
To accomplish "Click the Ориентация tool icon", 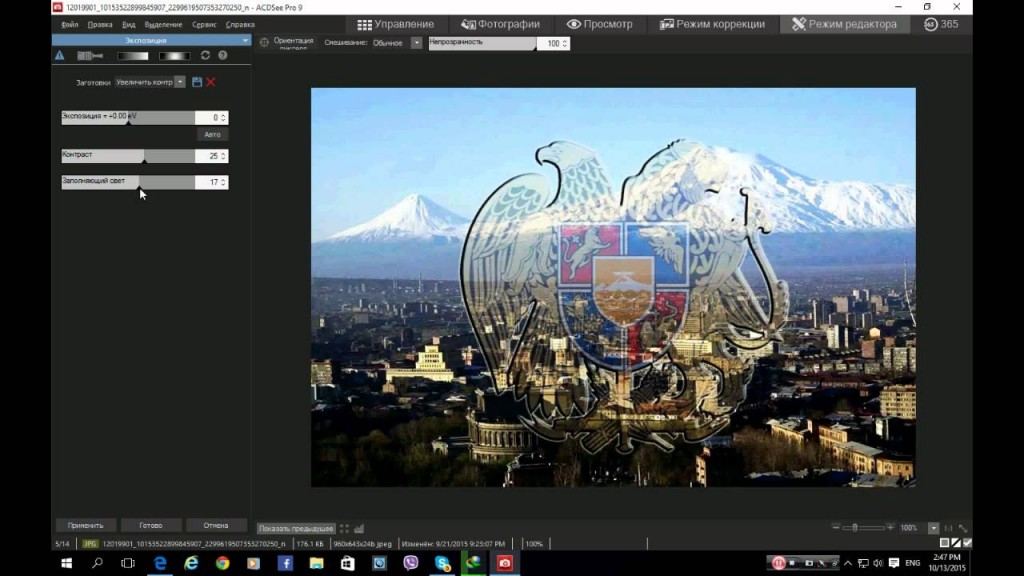I will click(x=262, y=39).
